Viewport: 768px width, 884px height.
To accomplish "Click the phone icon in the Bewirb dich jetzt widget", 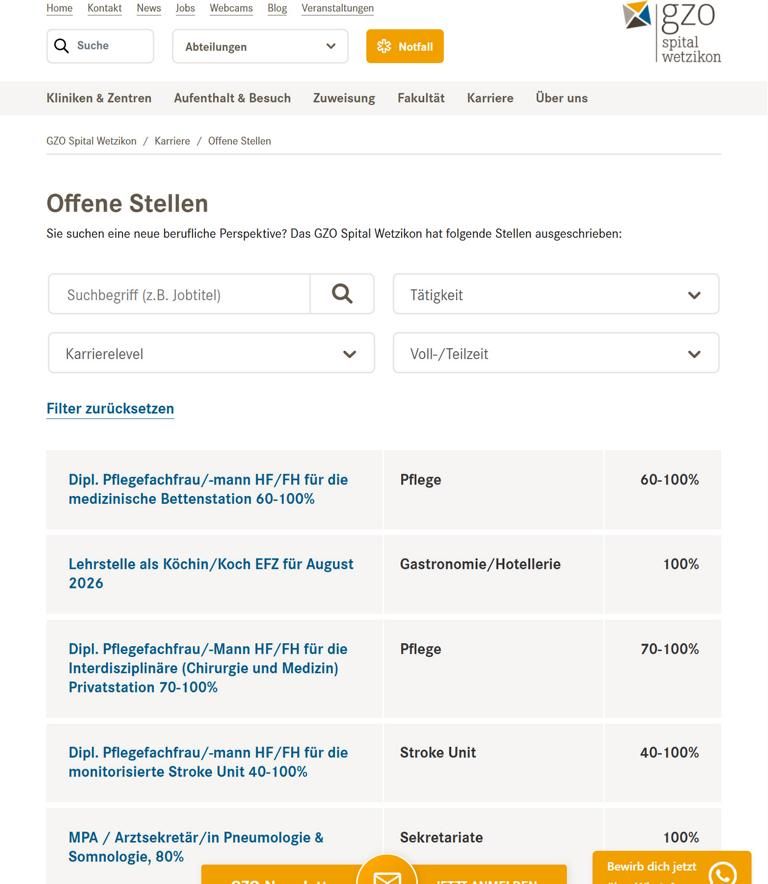I will tap(722, 873).
